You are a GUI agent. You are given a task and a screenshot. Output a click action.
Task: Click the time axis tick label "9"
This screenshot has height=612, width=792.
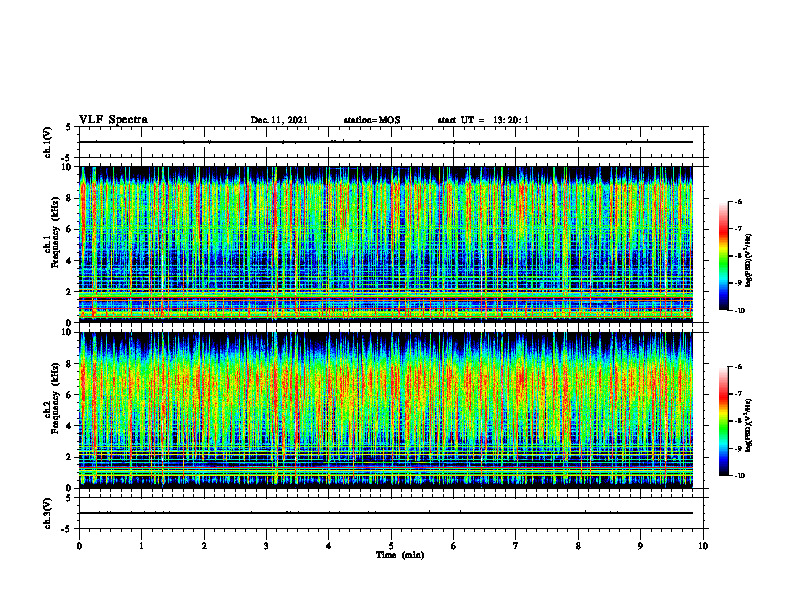(640, 546)
